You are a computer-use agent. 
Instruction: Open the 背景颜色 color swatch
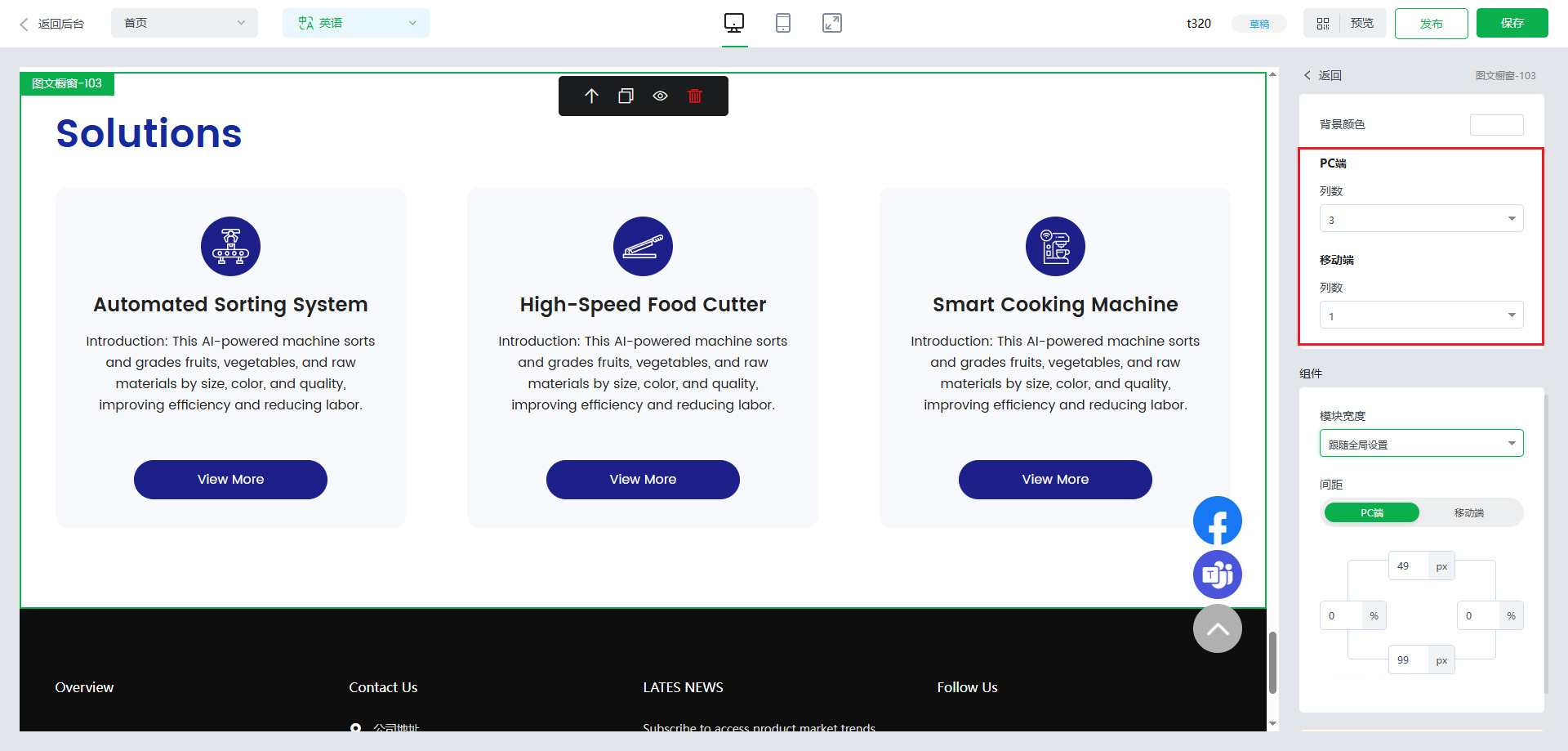1496,124
